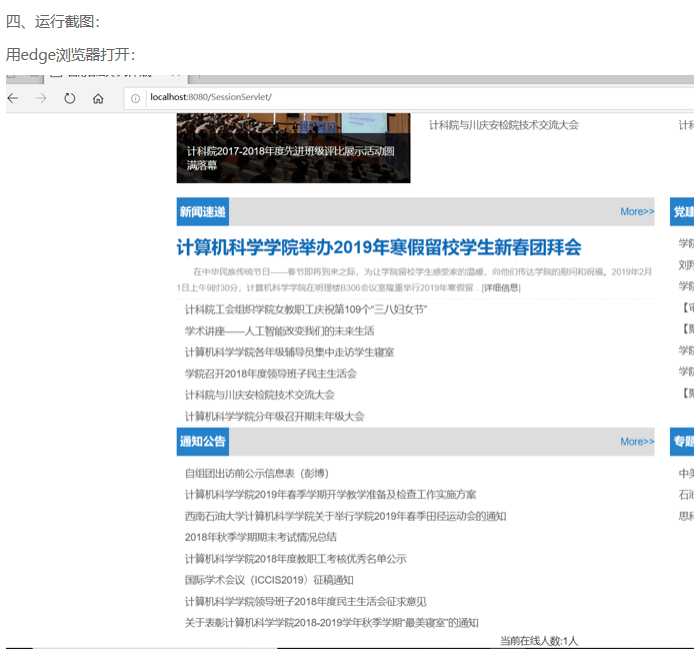Image resolution: width=696 pixels, height=658 pixels.
Task: Open 计算机科学学院2018年度教职工考核优秀名单公示
Action: coord(296,559)
